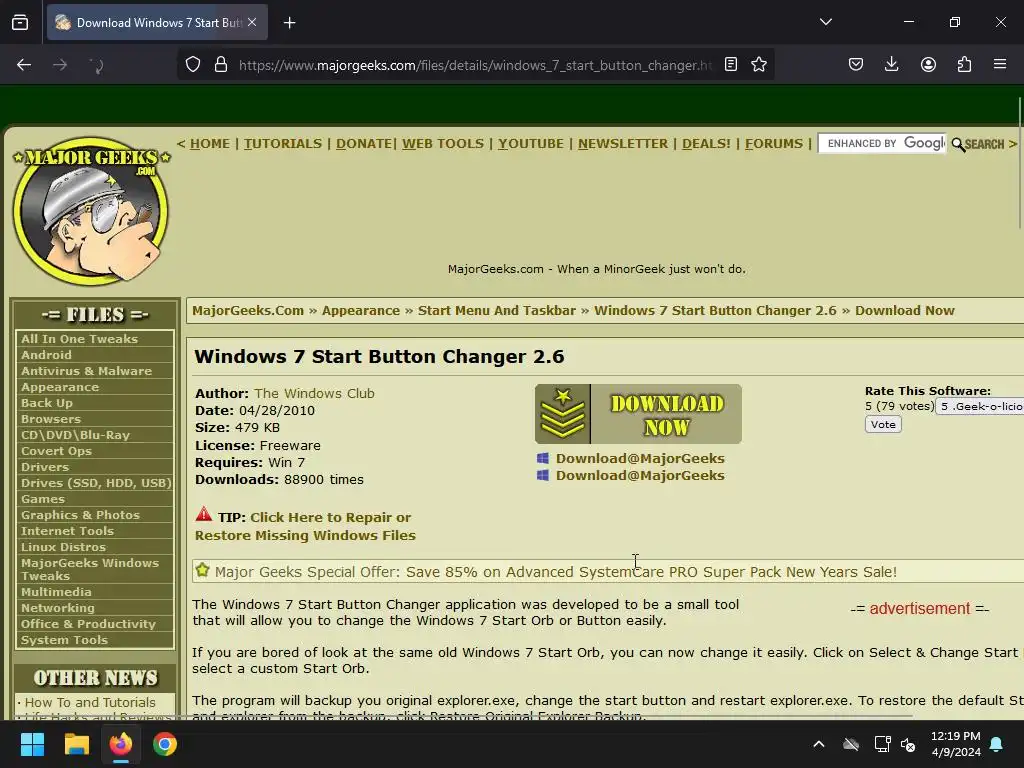This screenshot has width=1024, height=768.
Task: Open the Firefox hamburger menu
Action: (1000, 65)
